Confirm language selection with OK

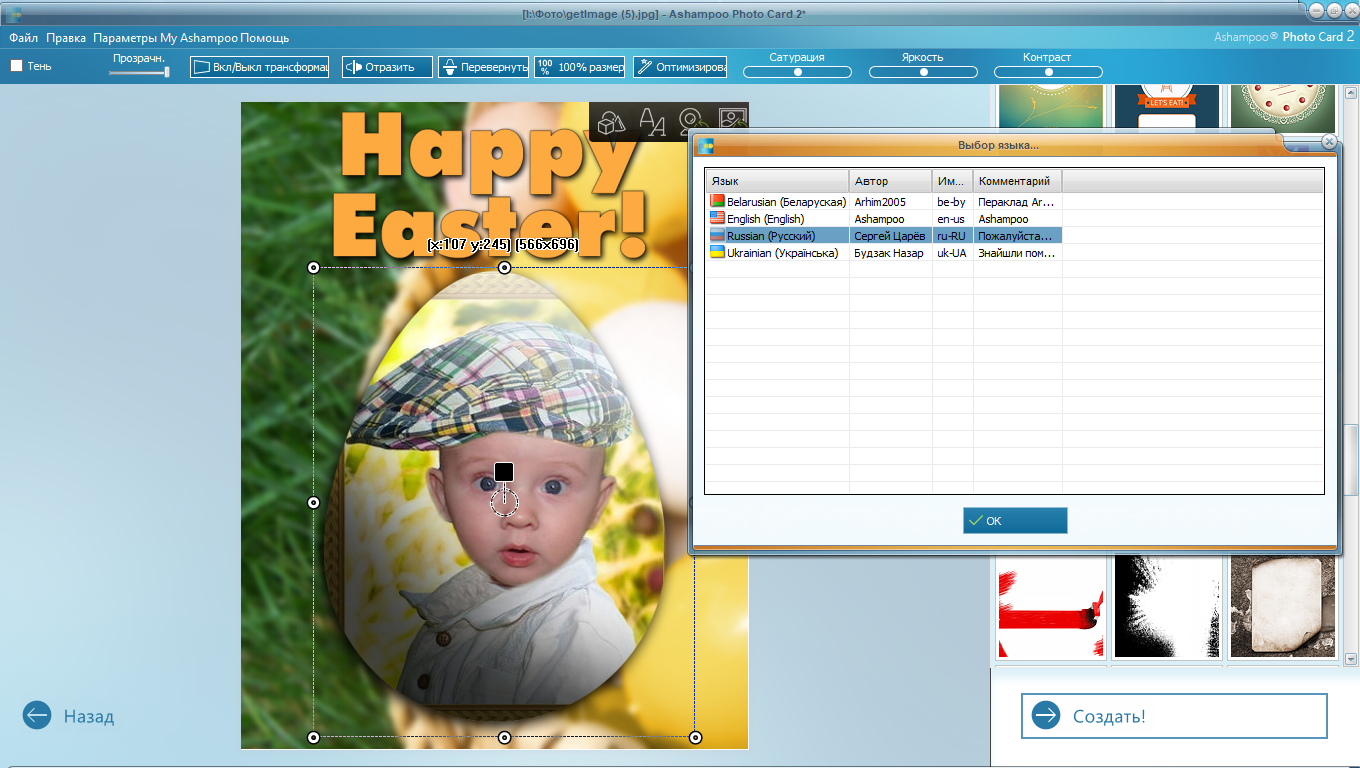(x=1015, y=520)
